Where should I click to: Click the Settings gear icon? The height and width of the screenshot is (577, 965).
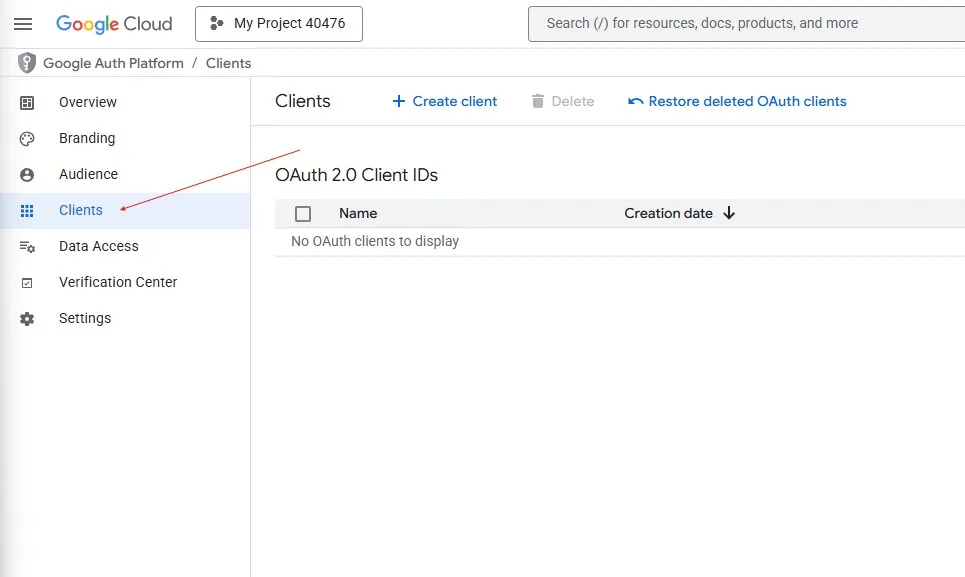(27, 319)
